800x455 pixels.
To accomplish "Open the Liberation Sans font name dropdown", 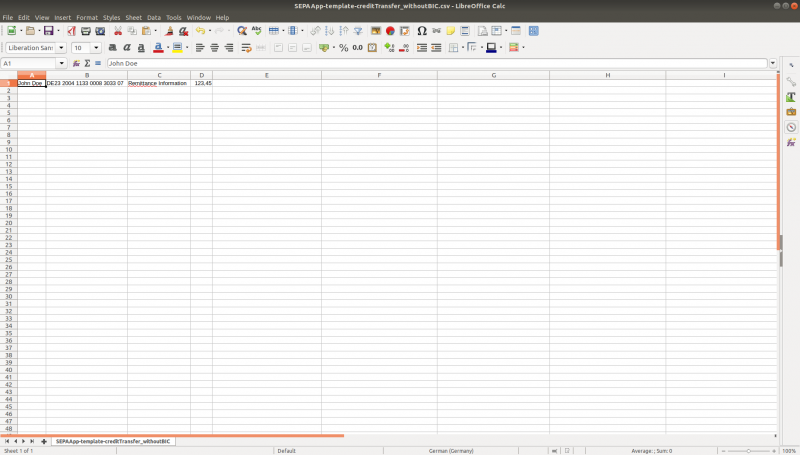I will tap(61, 47).
